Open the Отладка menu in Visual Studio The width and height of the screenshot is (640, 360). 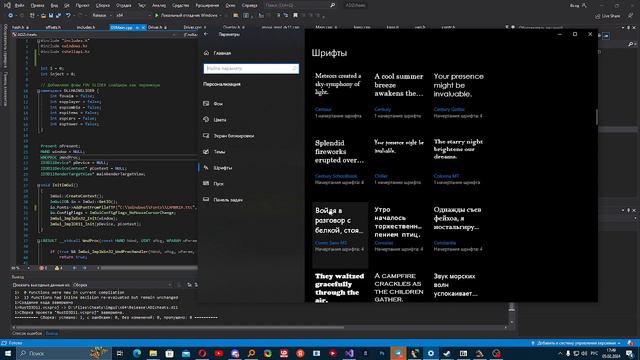coord(124,5)
